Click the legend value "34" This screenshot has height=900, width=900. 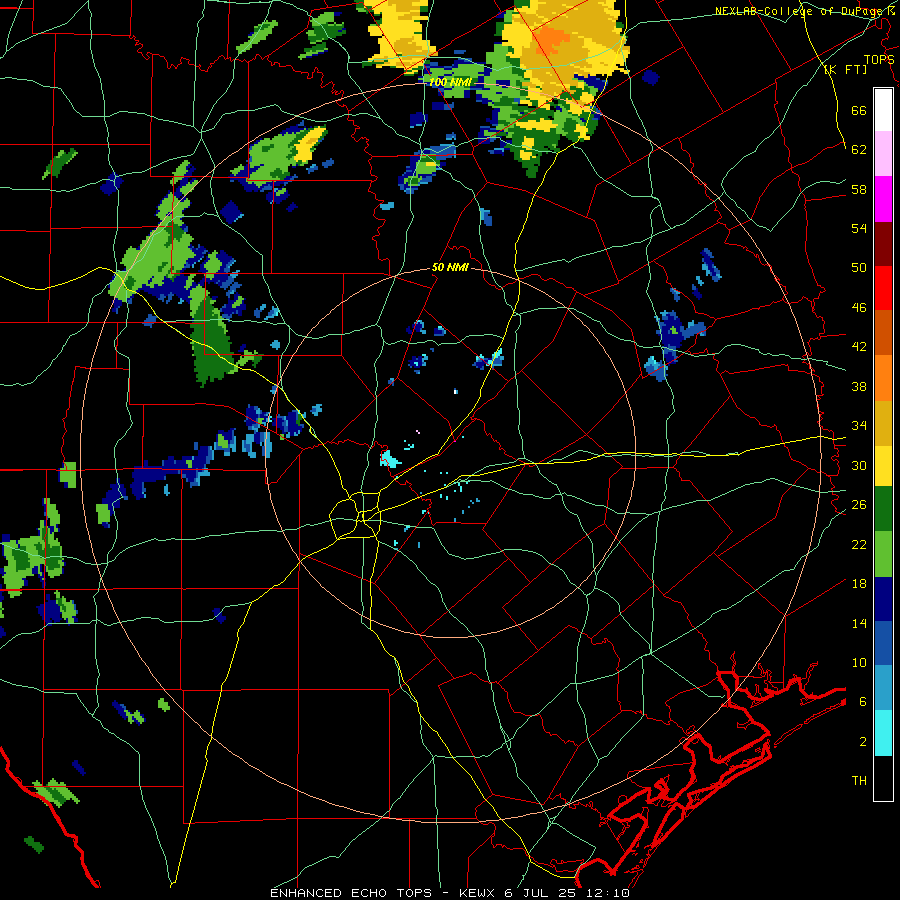(x=859, y=426)
